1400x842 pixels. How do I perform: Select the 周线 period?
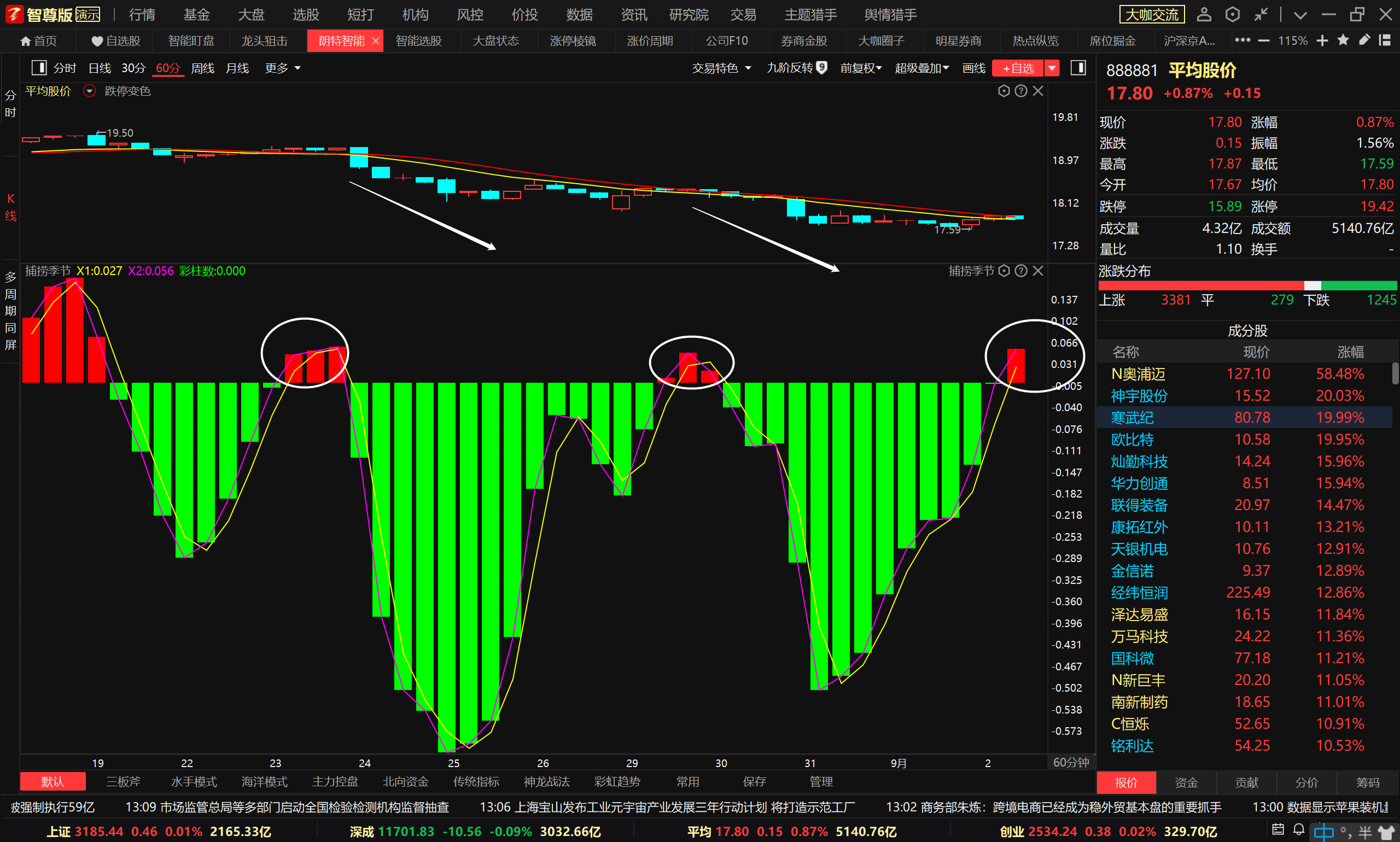pos(202,68)
